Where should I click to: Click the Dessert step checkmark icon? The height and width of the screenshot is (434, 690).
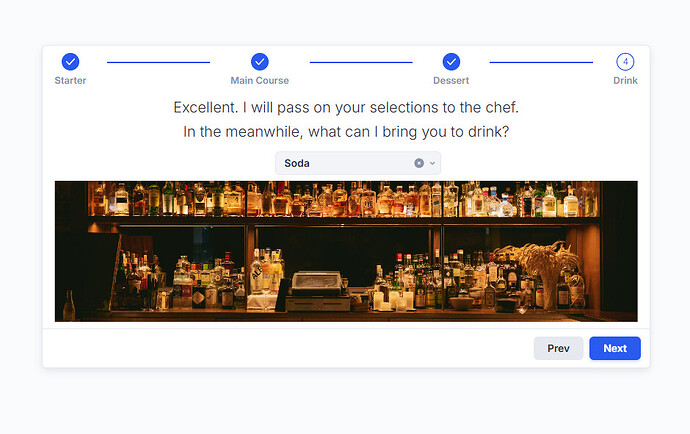coord(451,62)
